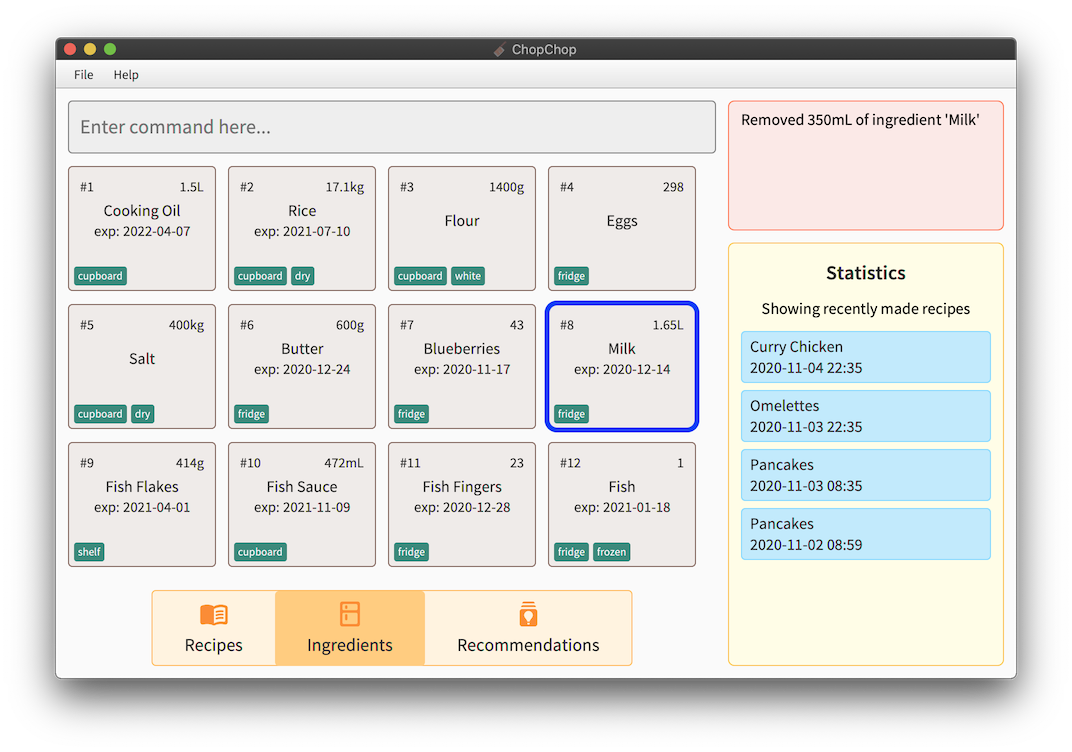Screen dimensions: 1072x752
Task: Open Pancakes entry dated 2020-11-03
Action: [866, 475]
